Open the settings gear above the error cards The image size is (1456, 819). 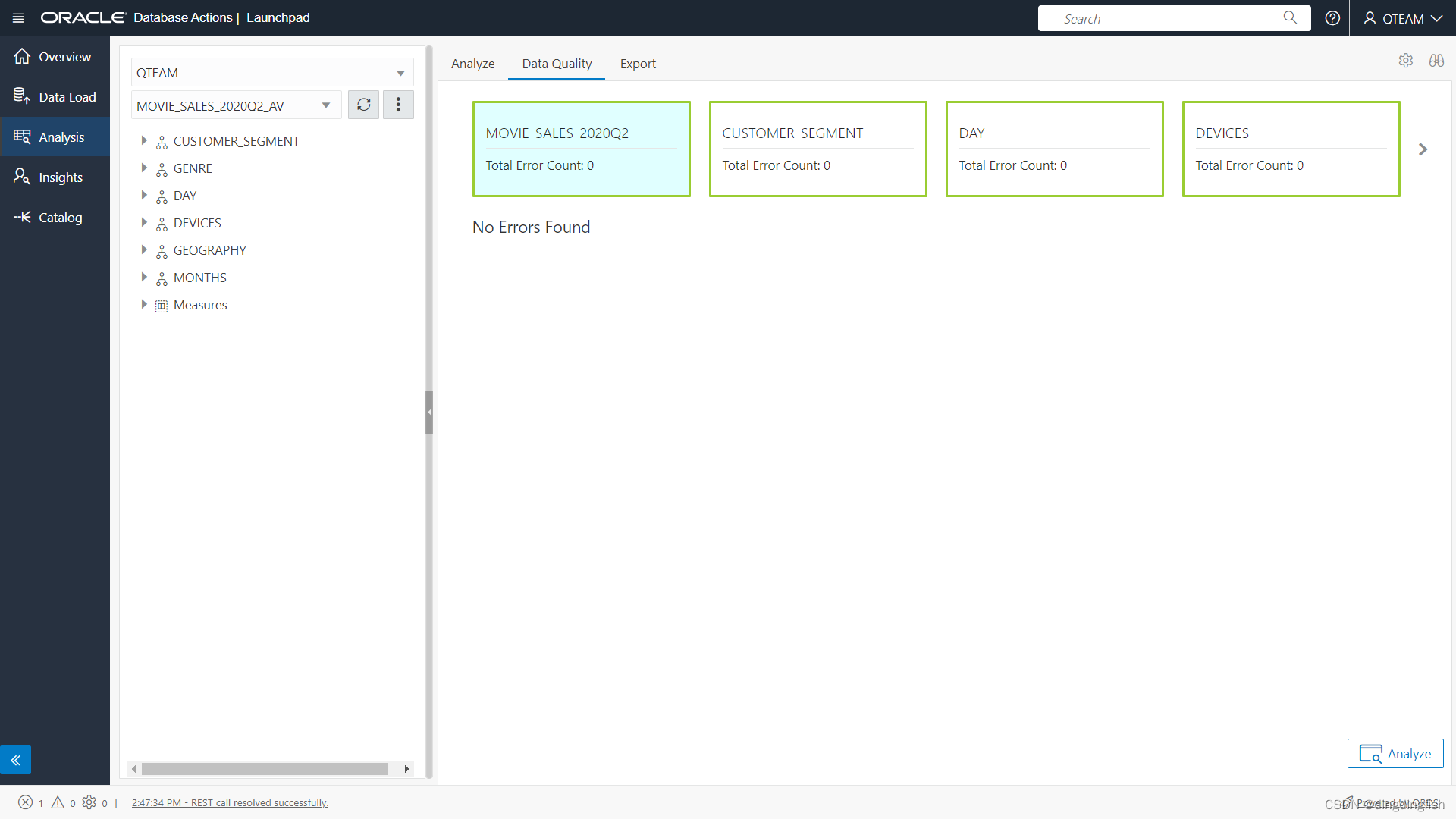pyautogui.click(x=1407, y=61)
